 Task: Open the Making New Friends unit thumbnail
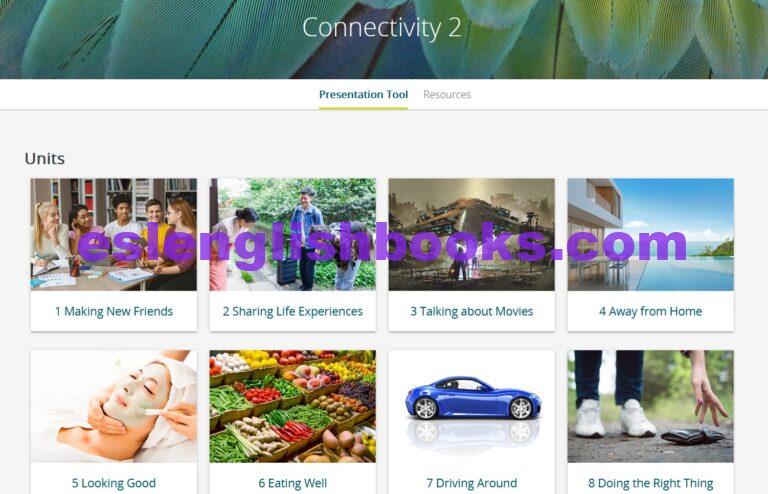(114, 235)
